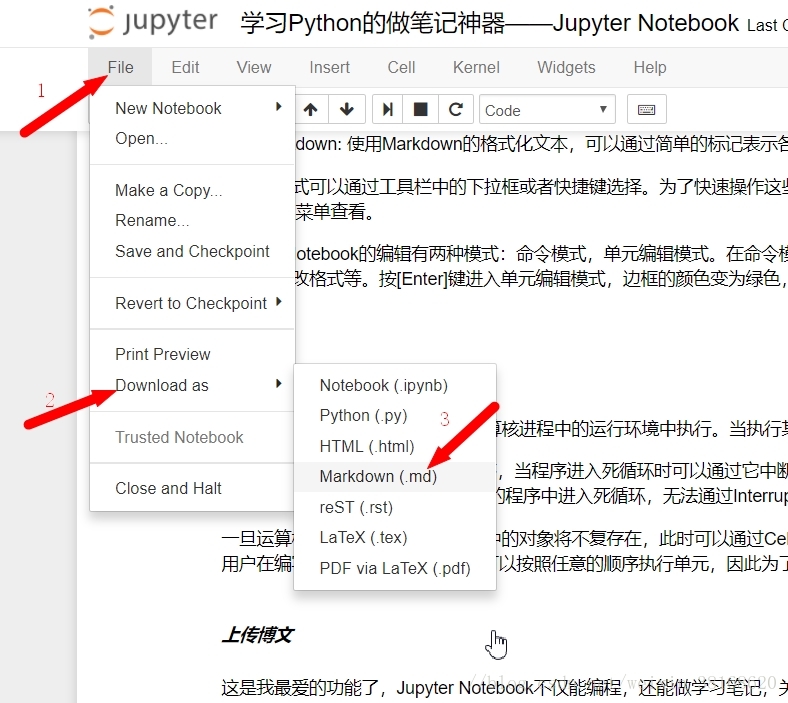Screen dimensions: 788x703
Task: Expand the Download as submenu
Action: click(192, 385)
